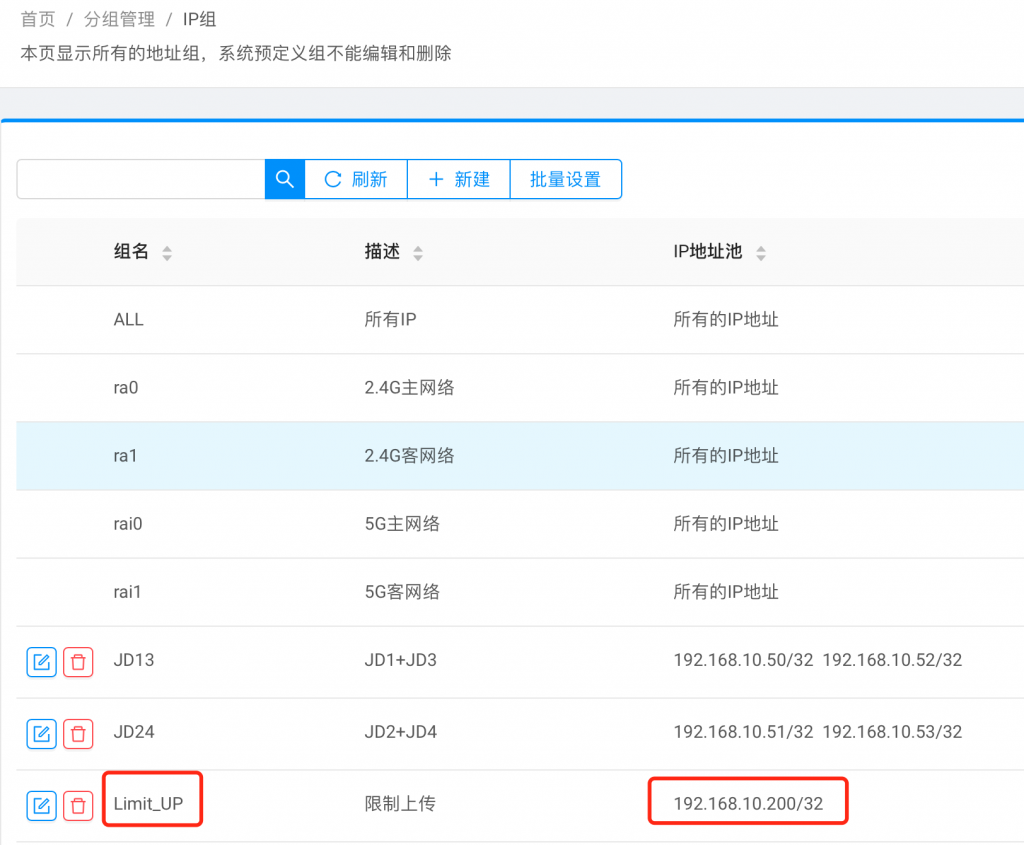Delete the JD24 IP group
Viewport: 1024px width, 845px height.
click(x=78, y=733)
